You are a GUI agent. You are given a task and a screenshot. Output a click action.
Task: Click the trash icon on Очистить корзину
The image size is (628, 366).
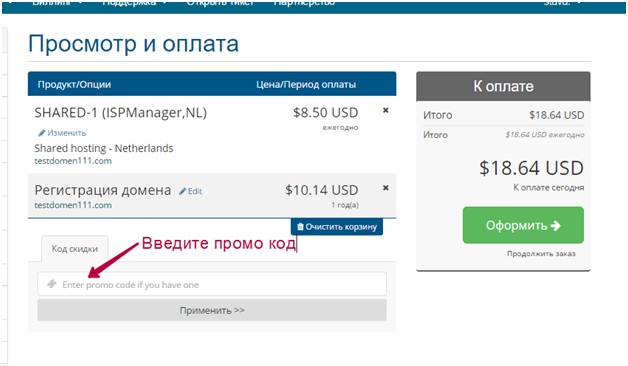[x=300, y=227]
